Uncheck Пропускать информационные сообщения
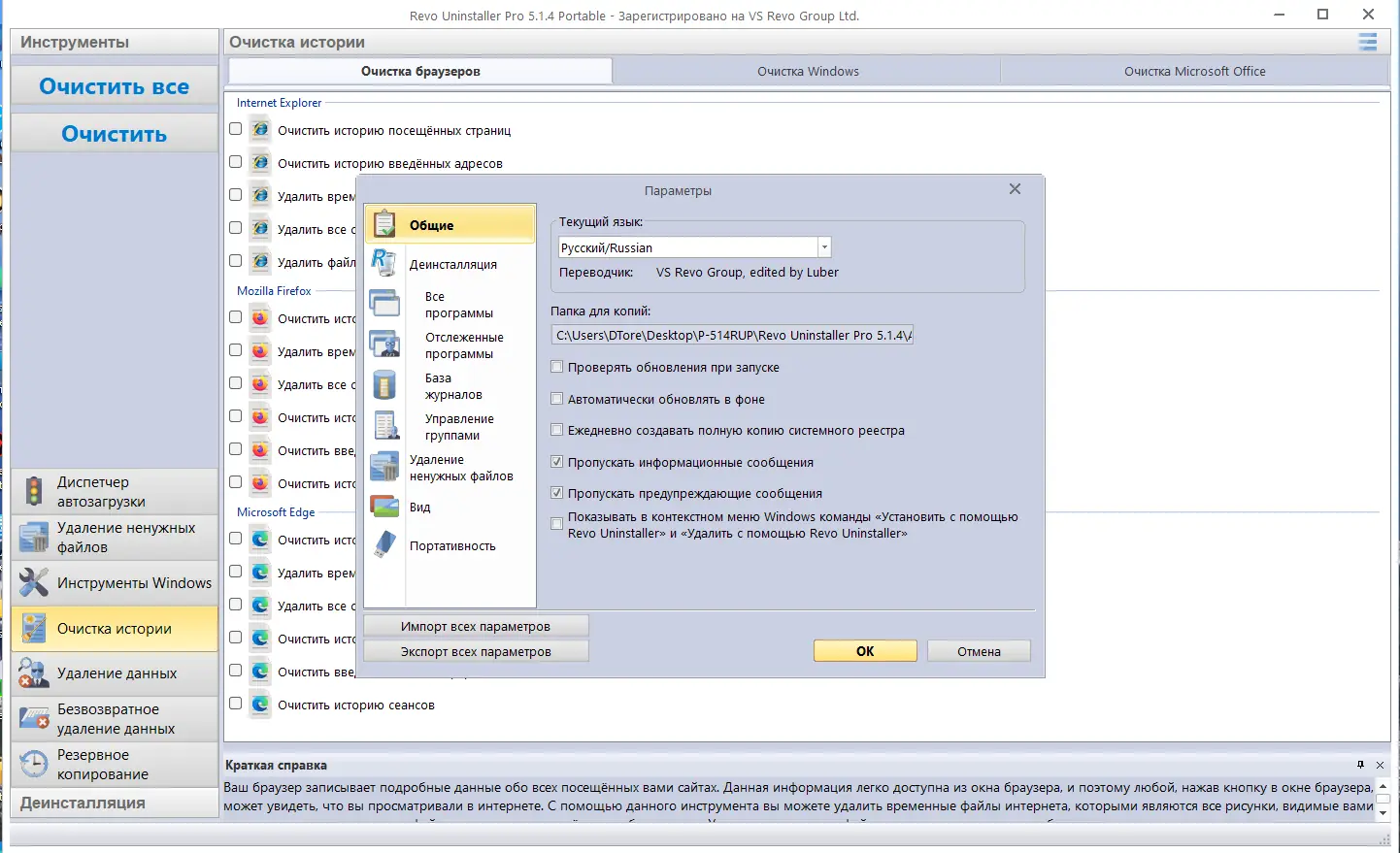 [x=557, y=462]
